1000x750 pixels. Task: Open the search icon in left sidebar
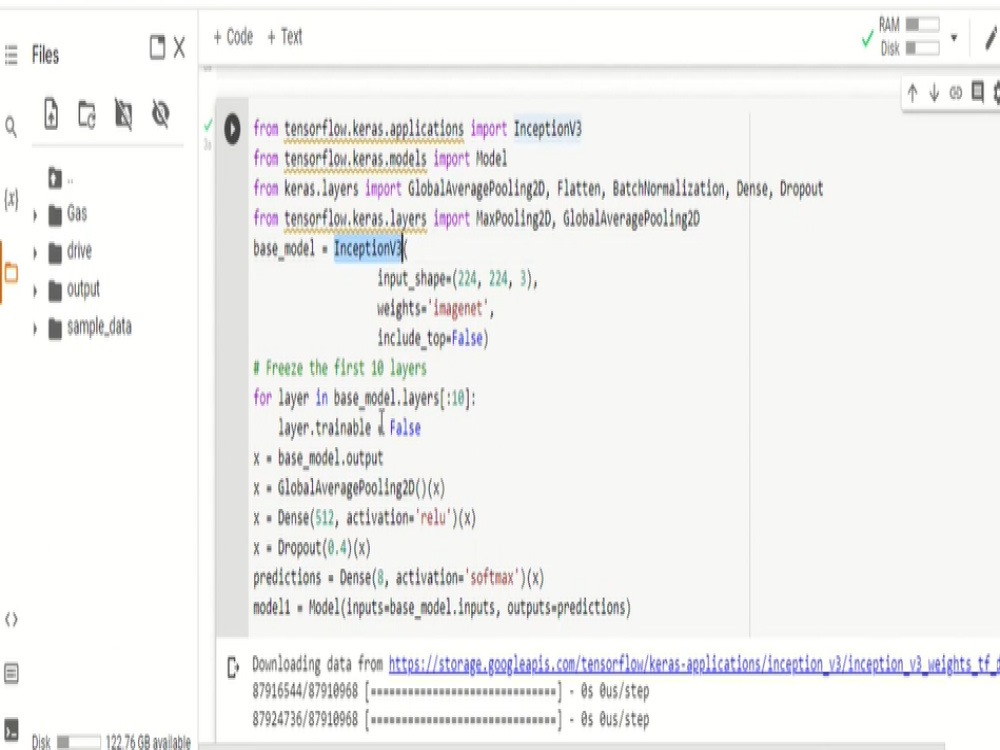pyautogui.click(x=11, y=127)
